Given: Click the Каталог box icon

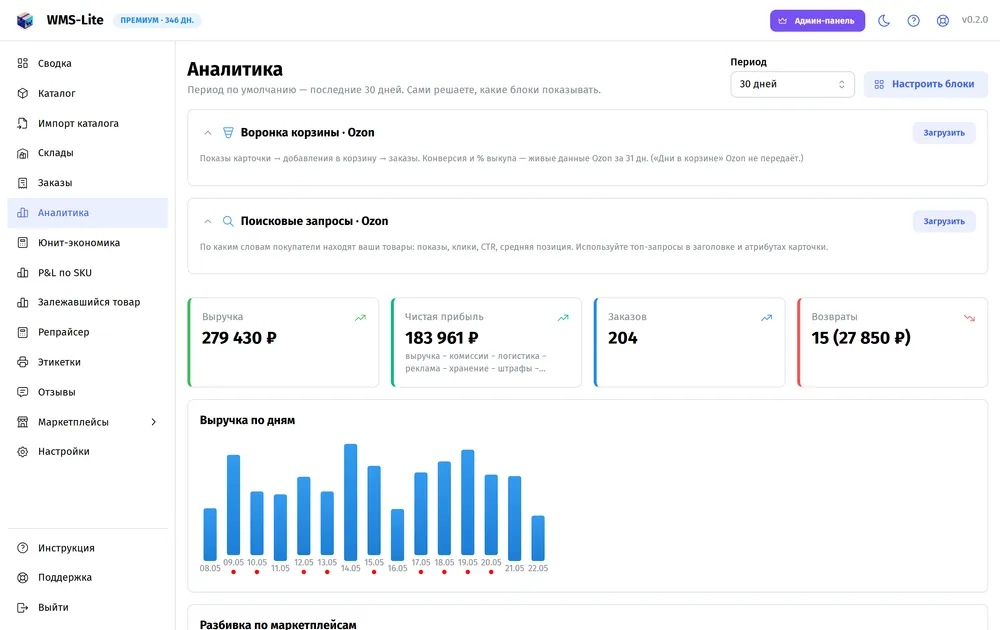Looking at the screenshot, I should pyautogui.click(x=22, y=93).
